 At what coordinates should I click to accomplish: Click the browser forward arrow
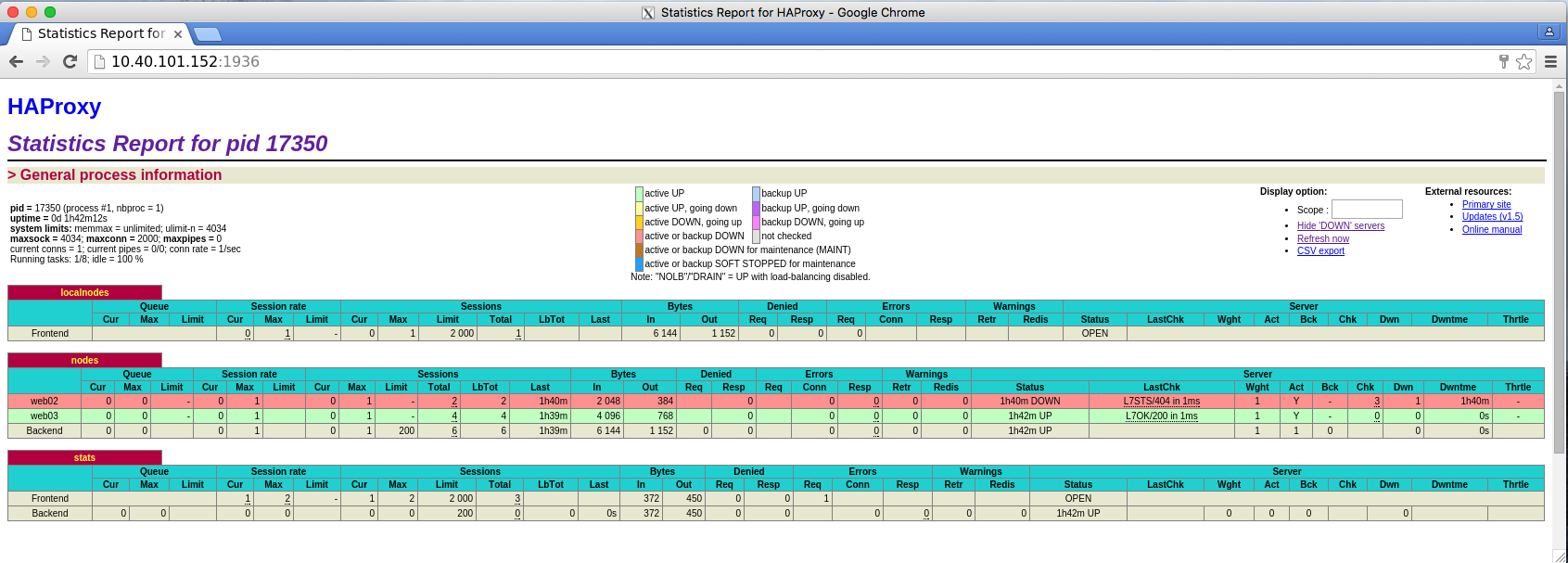point(43,61)
